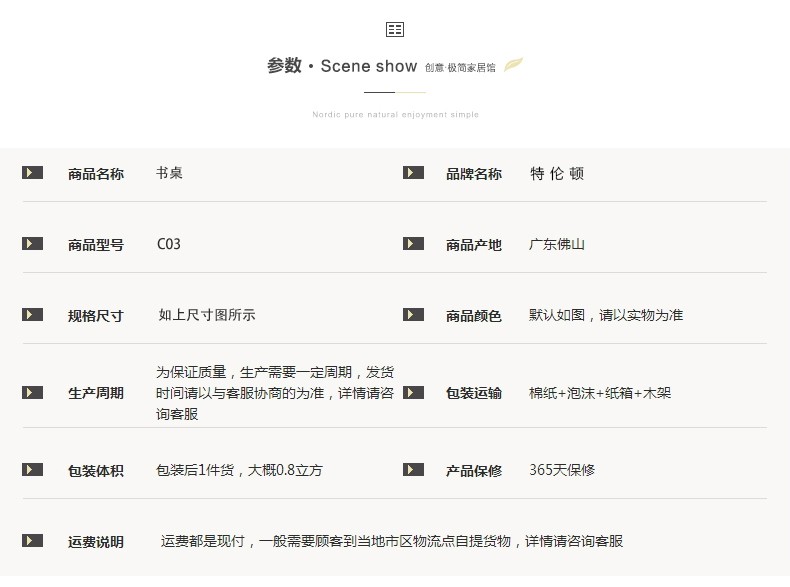Click the 参数 · Scene show heading
790x587 pixels.
342,66
